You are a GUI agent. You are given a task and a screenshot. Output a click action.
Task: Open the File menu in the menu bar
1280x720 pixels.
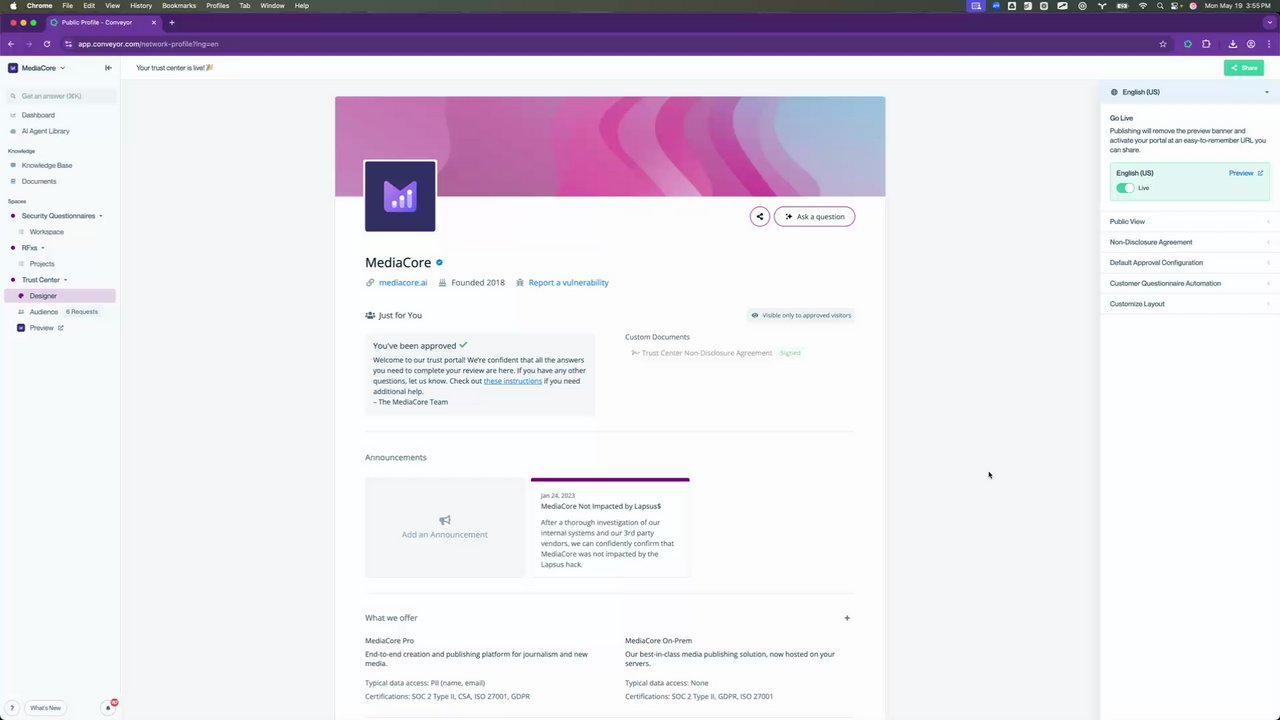pyautogui.click(x=67, y=6)
